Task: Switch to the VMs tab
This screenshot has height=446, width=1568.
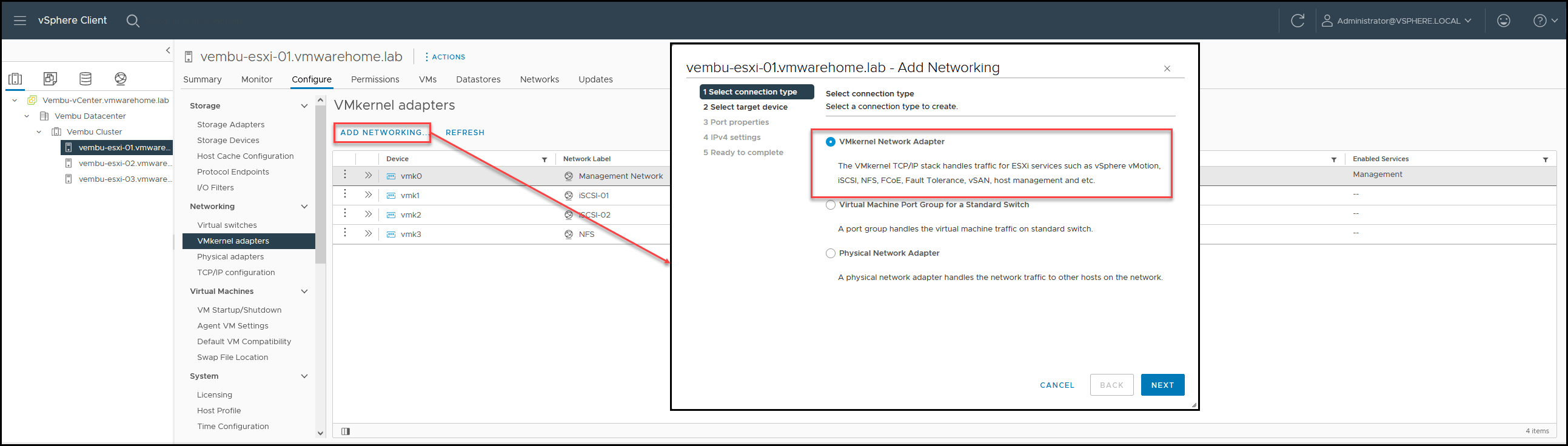Action: (428, 79)
